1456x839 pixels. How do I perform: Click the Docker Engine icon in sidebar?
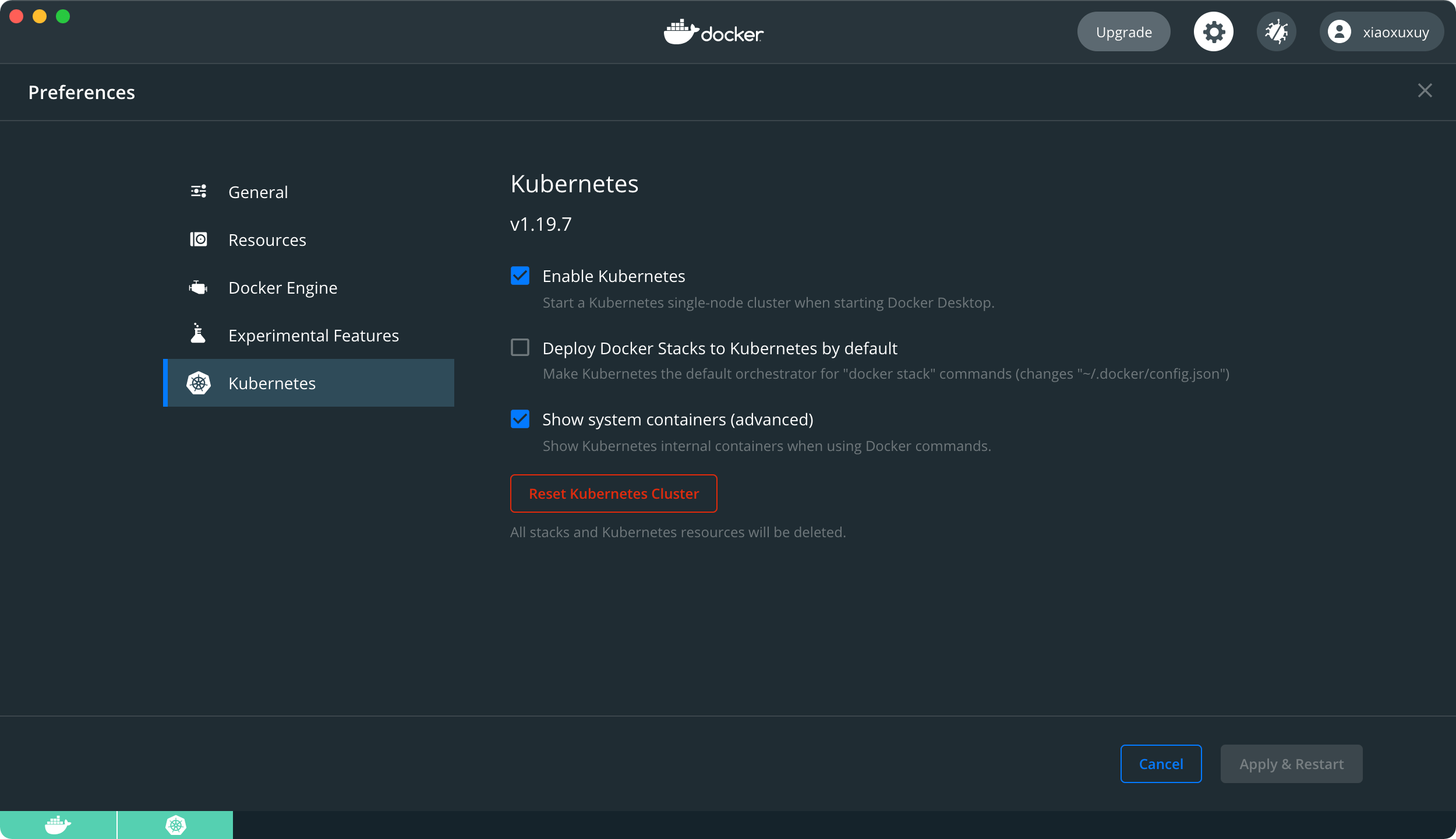pos(199,287)
